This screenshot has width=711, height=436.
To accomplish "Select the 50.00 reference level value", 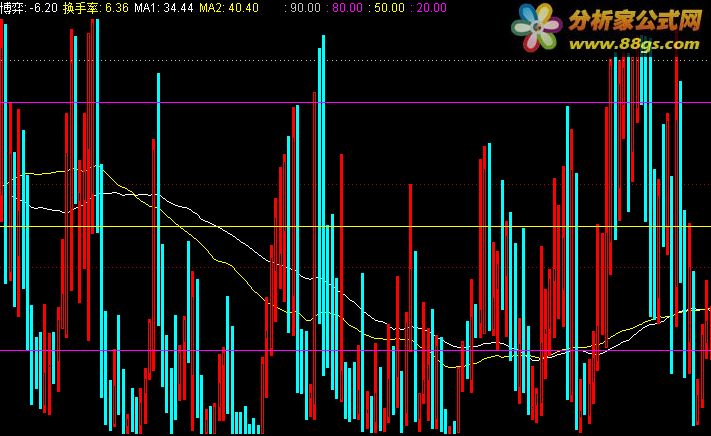I will point(390,8).
